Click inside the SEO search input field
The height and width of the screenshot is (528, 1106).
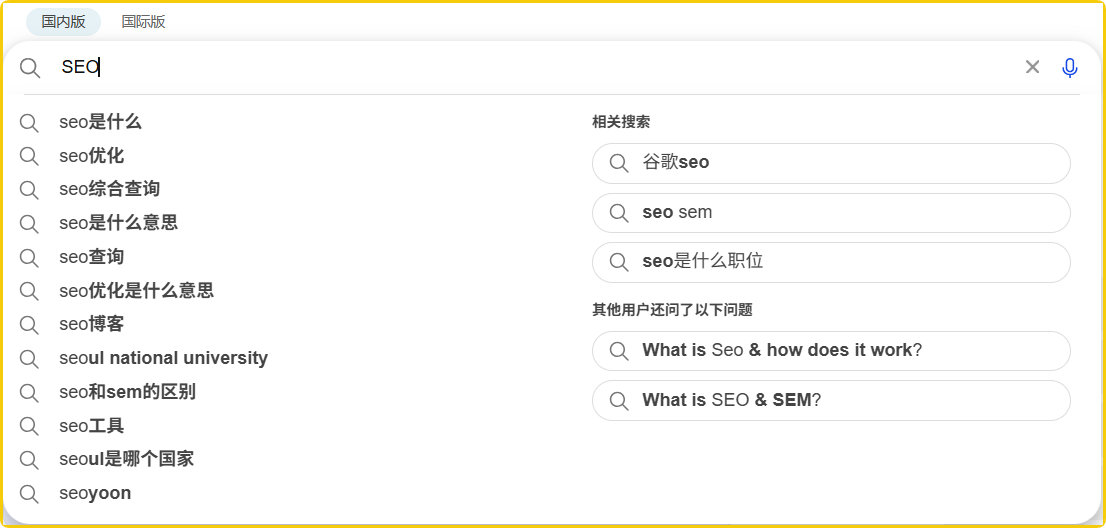pyautogui.click(x=500, y=67)
